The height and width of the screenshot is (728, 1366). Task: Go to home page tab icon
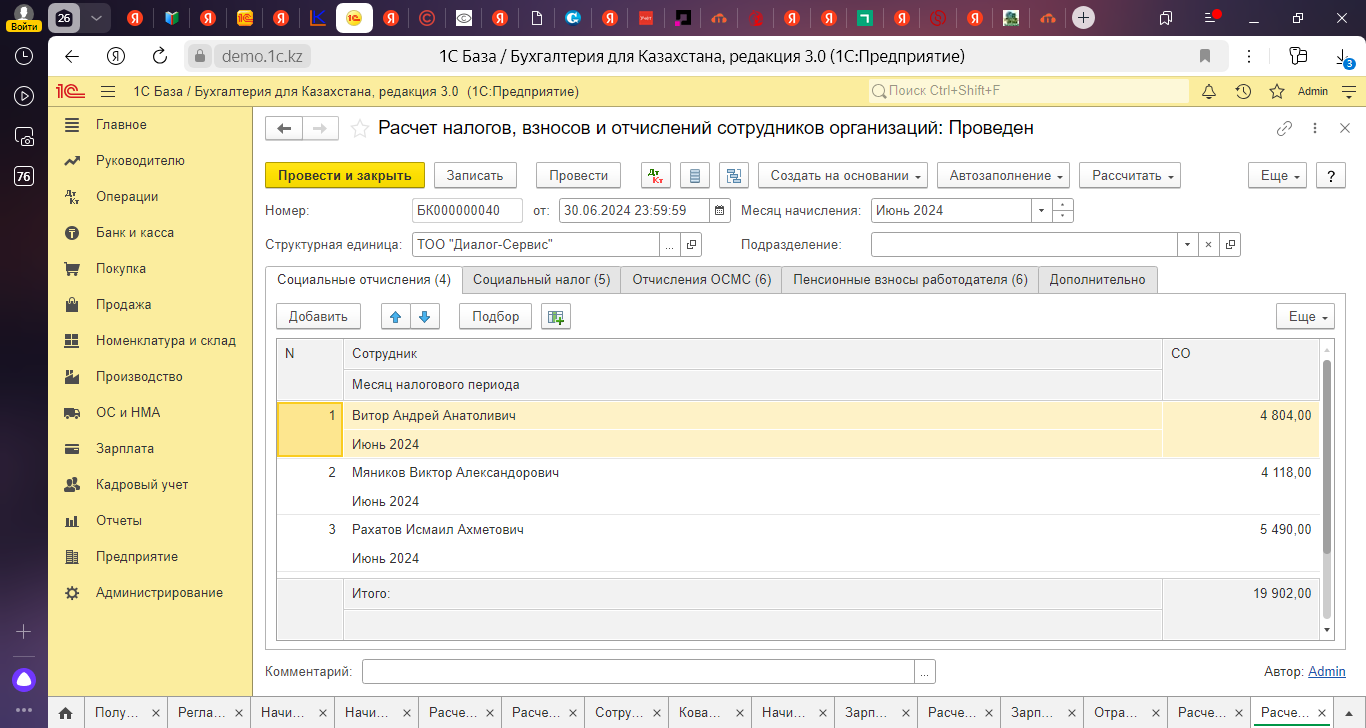point(65,713)
